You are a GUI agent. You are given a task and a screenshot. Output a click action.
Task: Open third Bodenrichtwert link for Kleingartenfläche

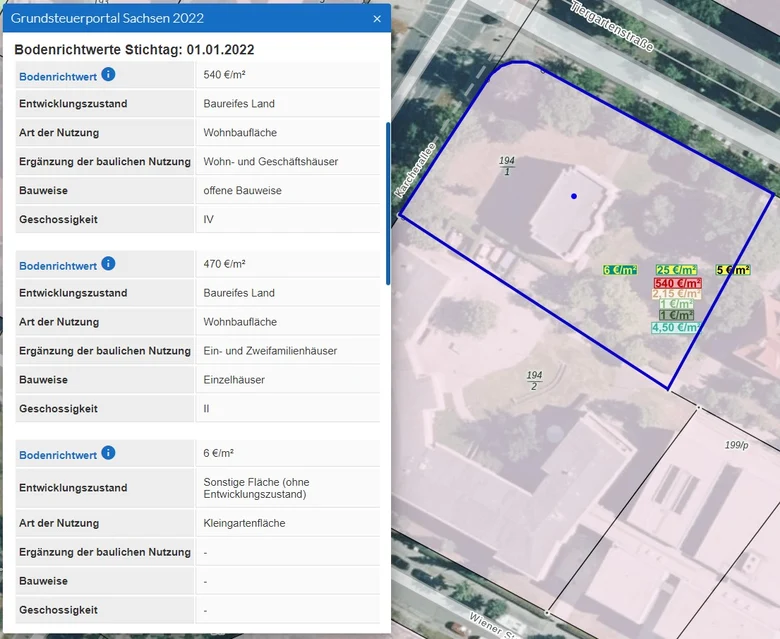[58, 455]
